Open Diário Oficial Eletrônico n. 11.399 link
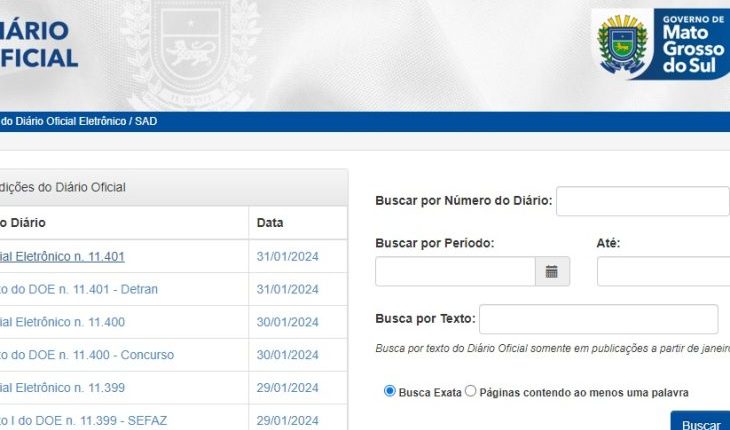This screenshot has width=730, height=430. point(62,388)
